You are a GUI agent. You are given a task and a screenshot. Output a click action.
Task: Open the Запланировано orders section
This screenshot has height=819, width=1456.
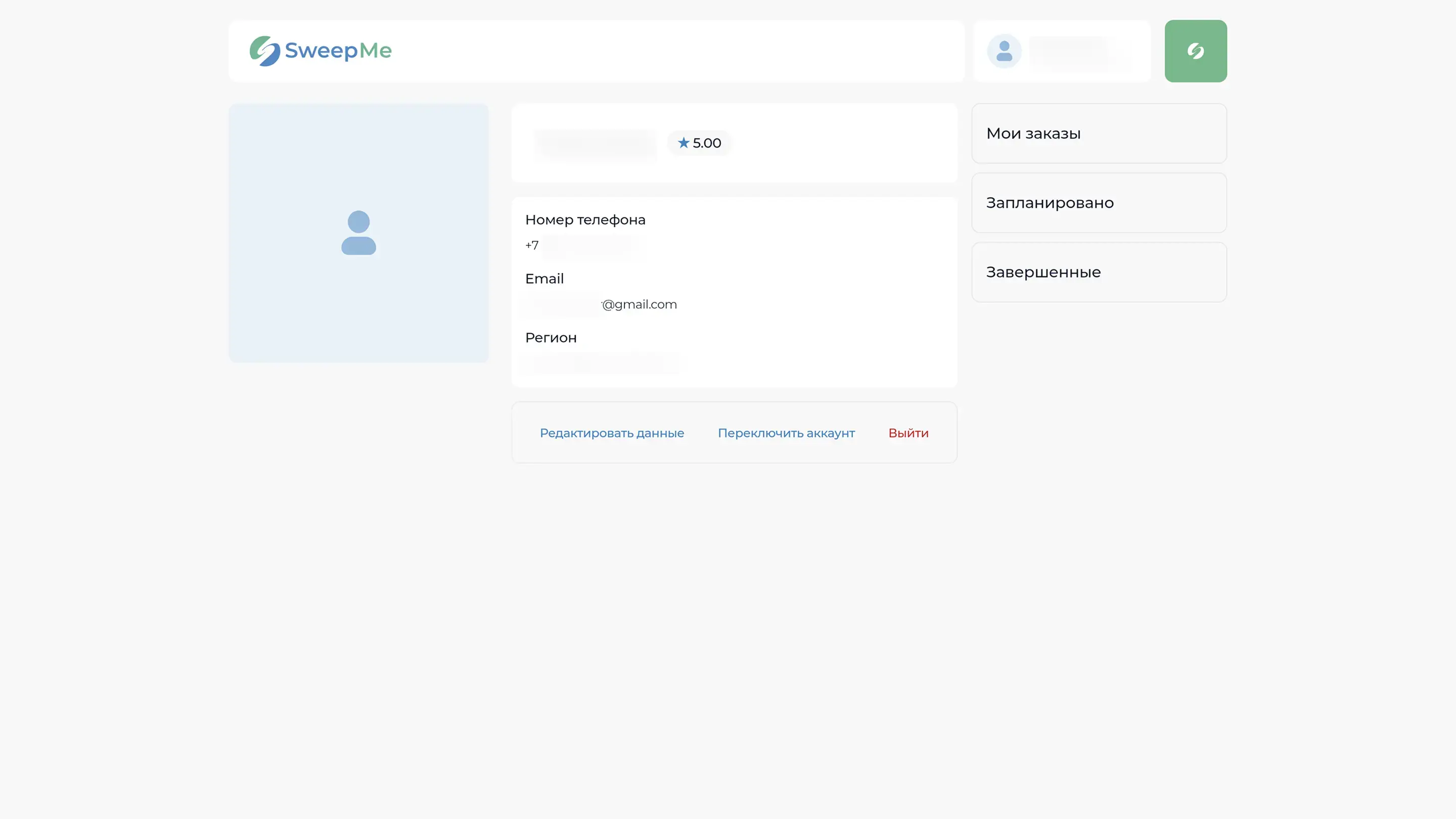click(1098, 203)
